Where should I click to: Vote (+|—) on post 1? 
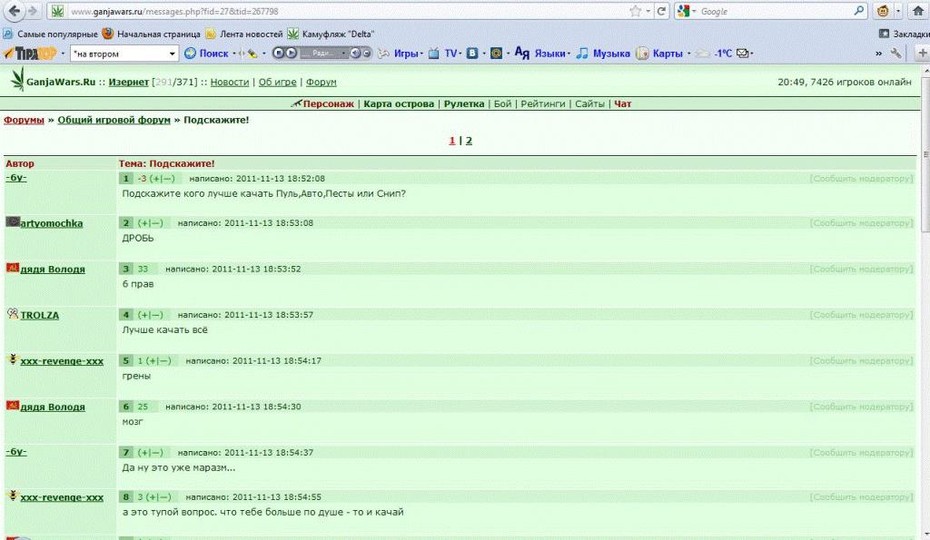[162, 179]
